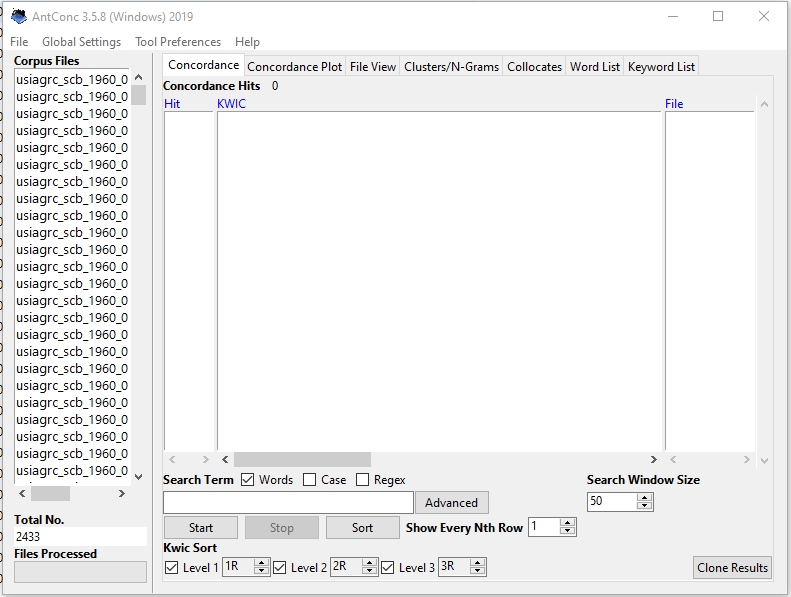Open the Global Settings menu
The width and height of the screenshot is (791, 597).
click(x=81, y=42)
